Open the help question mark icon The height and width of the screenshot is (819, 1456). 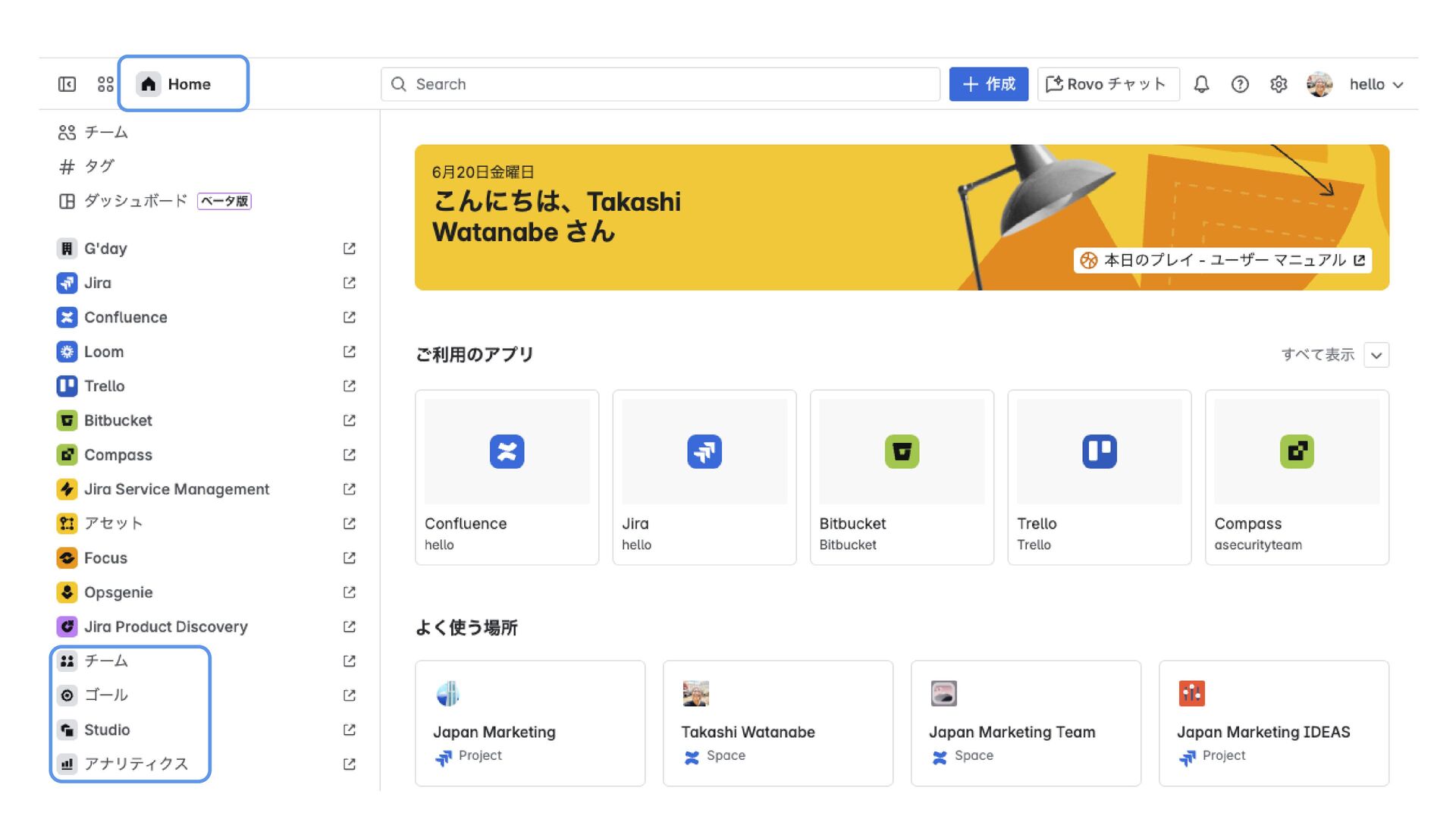click(1240, 84)
